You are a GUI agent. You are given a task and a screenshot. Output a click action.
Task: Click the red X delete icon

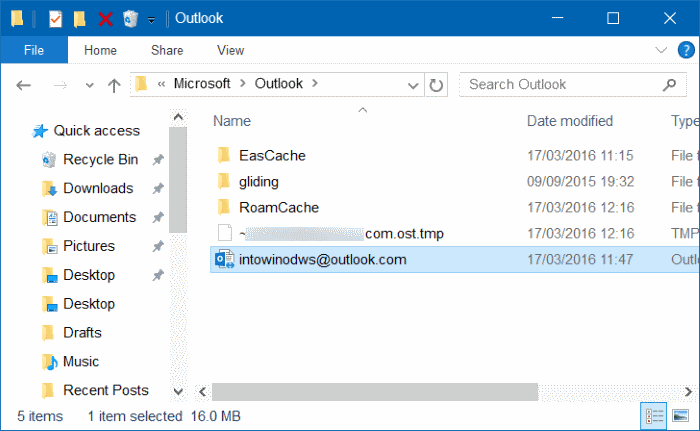pyautogui.click(x=105, y=19)
